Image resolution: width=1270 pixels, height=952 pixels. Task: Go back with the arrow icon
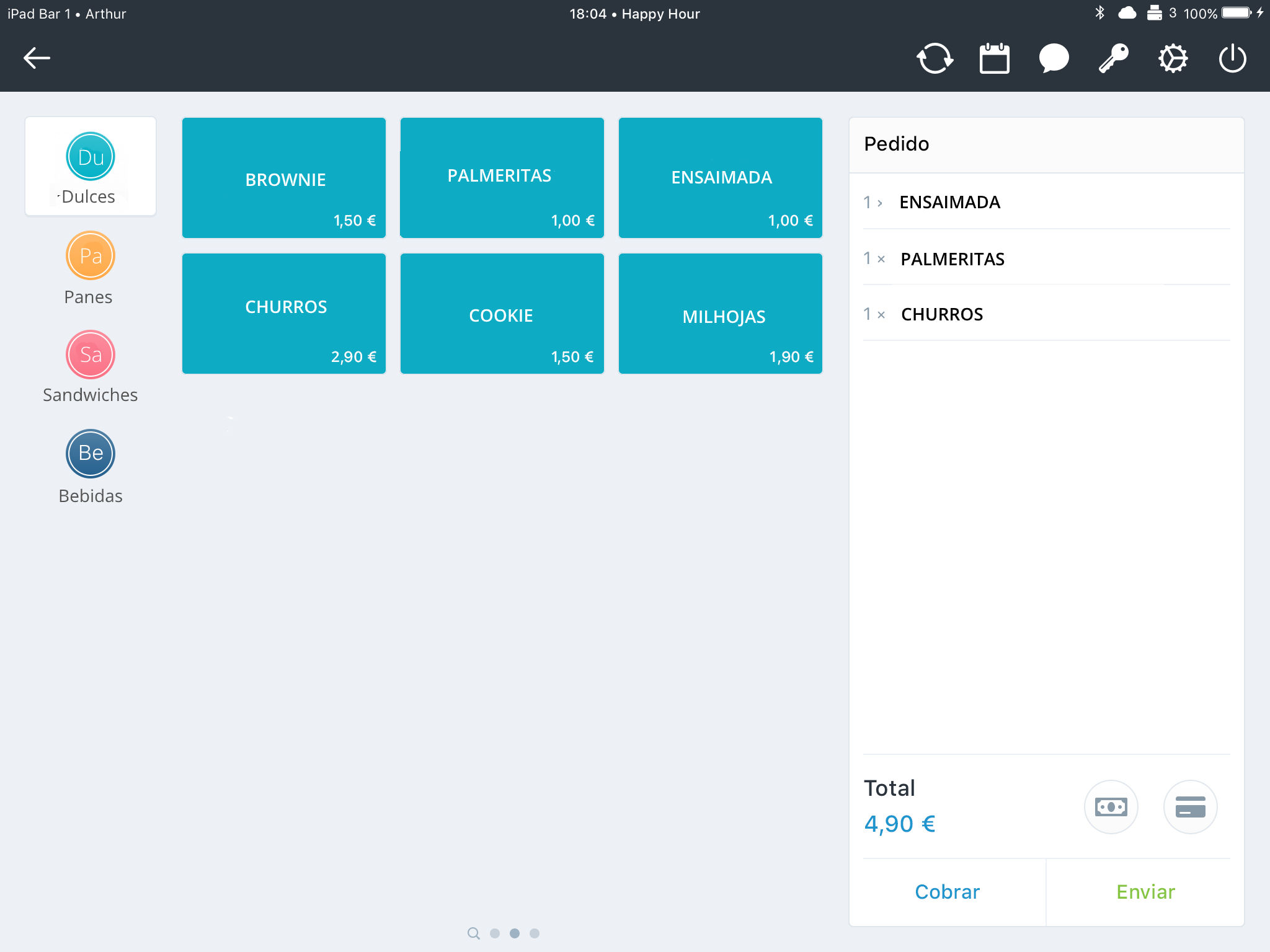(37, 58)
